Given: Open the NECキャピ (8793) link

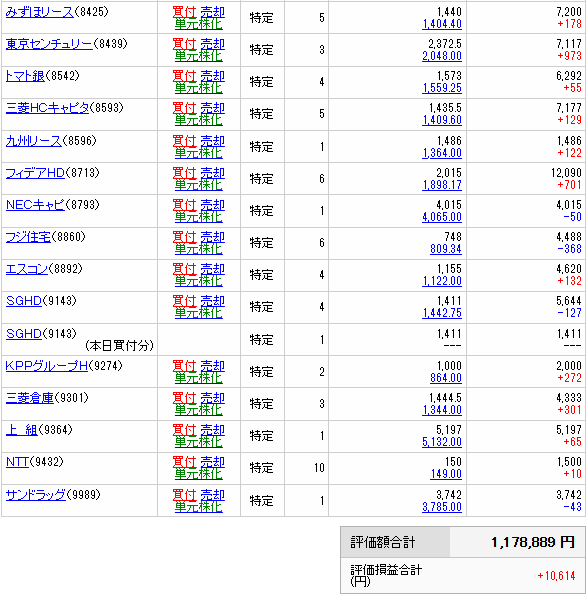Looking at the screenshot, I should point(35,205).
